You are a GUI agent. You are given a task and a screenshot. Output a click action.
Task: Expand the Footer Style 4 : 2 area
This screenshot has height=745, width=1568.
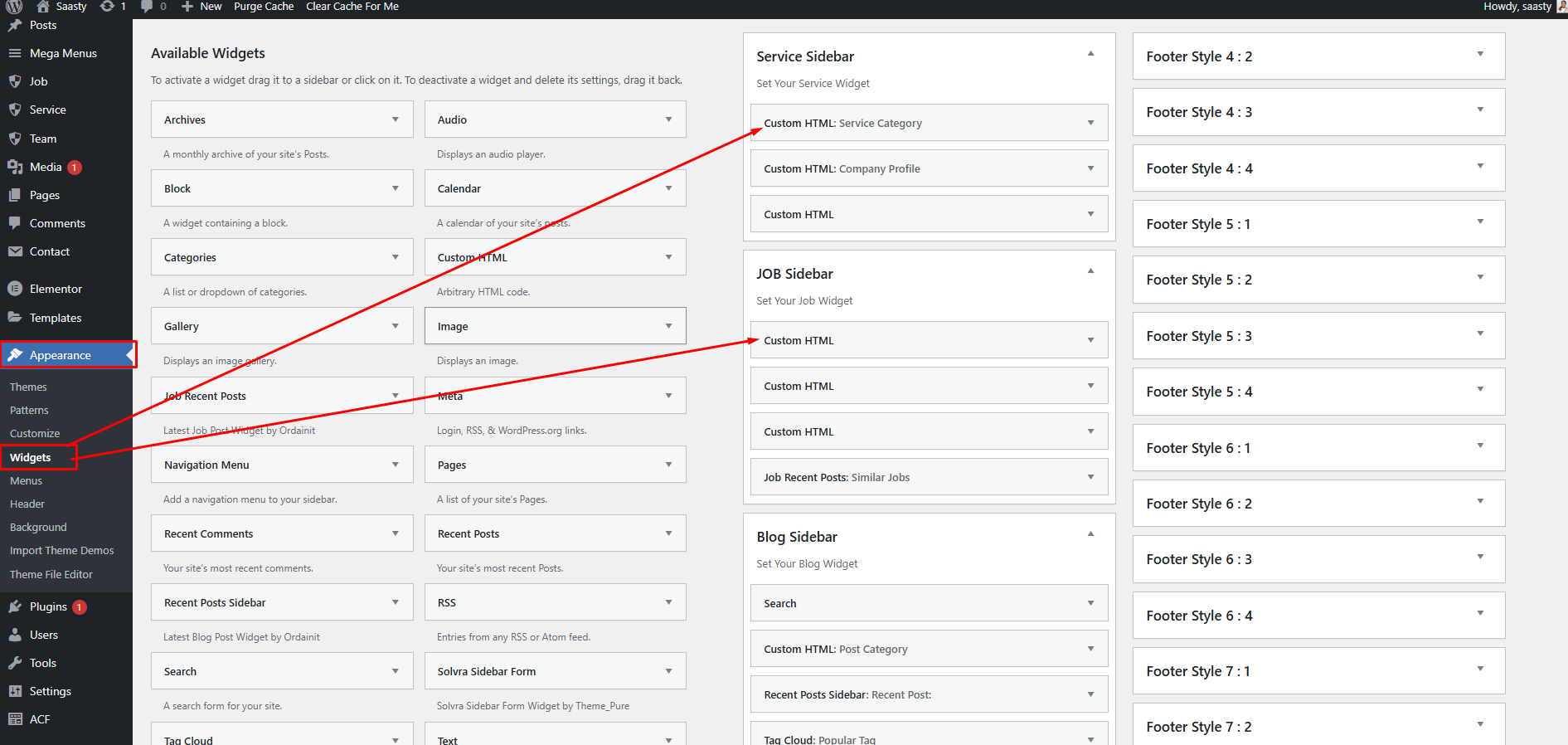click(x=1480, y=55)
